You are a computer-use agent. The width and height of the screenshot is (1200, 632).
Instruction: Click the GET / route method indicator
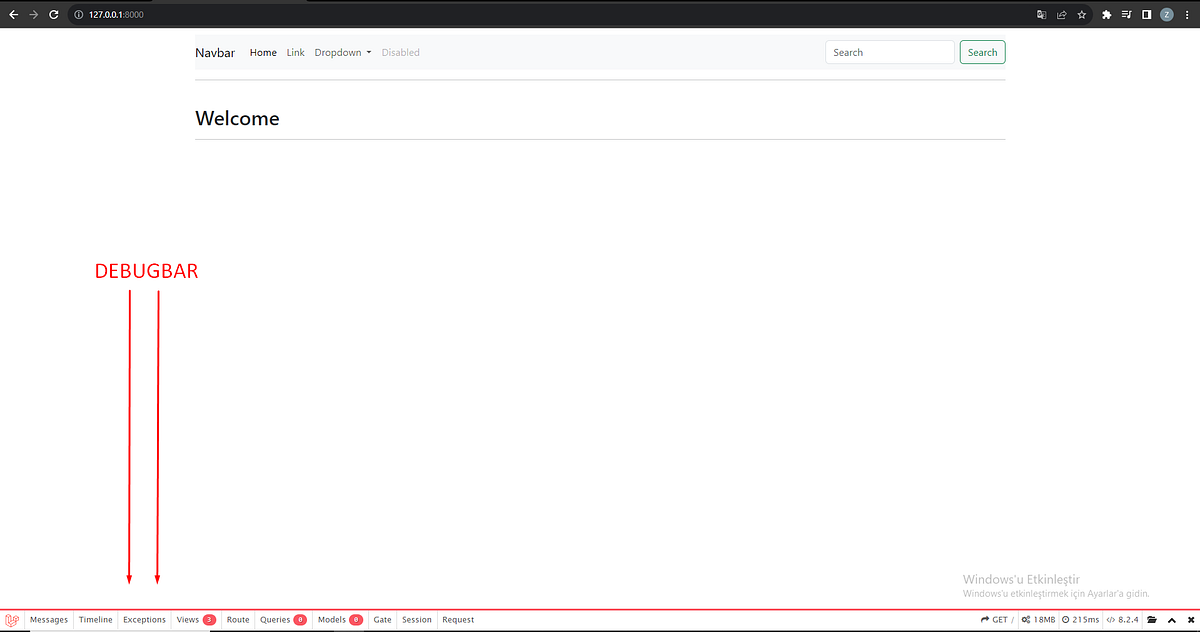(997, 619)
